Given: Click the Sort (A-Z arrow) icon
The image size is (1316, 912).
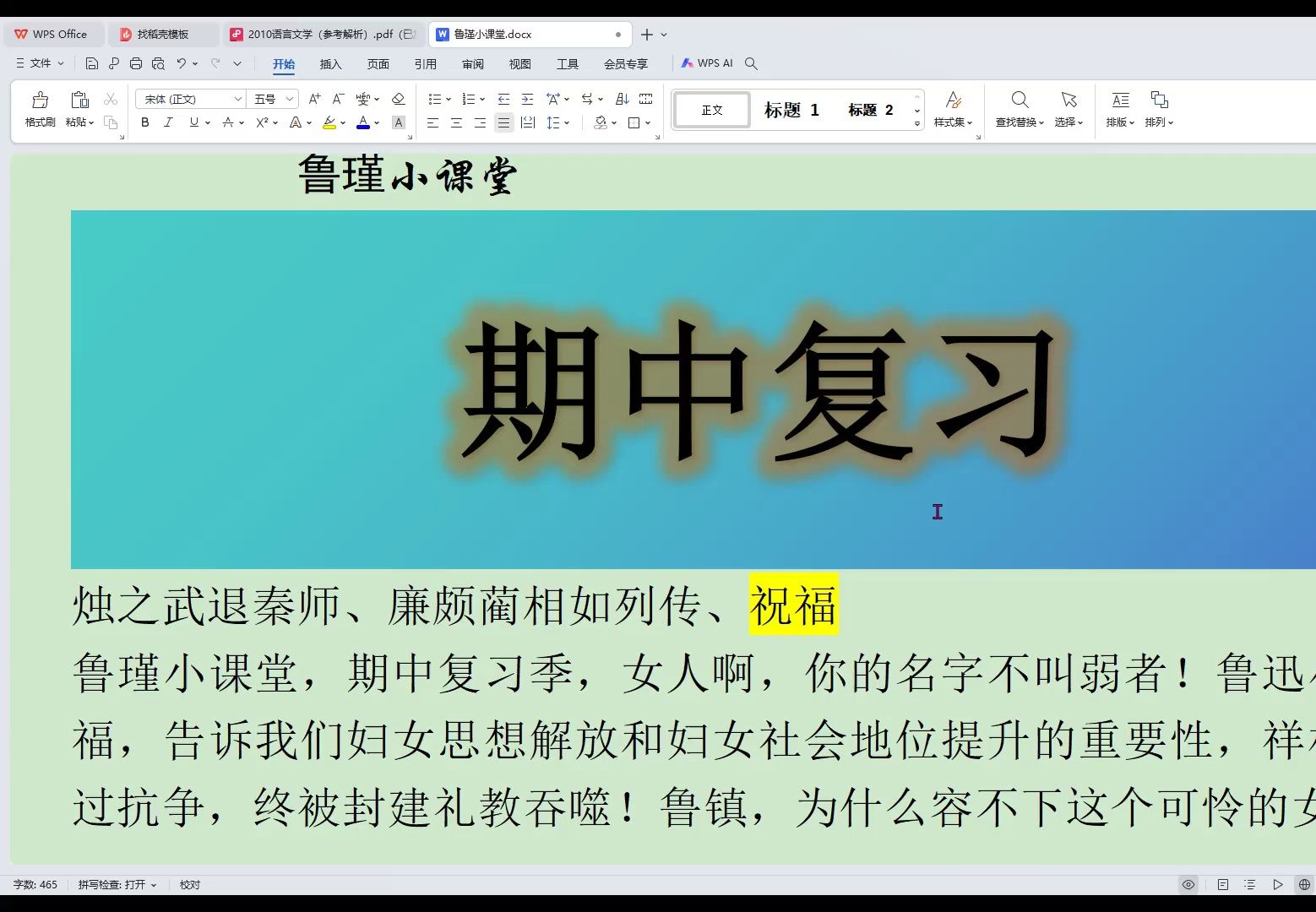Looking at the screenshot, I should [x=623, y=99].
